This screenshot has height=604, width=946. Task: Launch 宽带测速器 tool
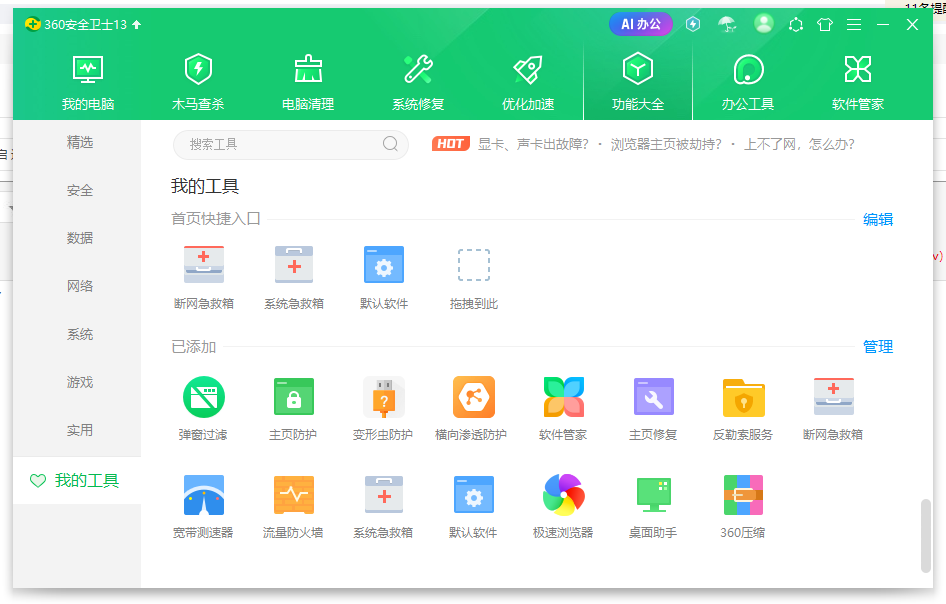click(203, 506)
